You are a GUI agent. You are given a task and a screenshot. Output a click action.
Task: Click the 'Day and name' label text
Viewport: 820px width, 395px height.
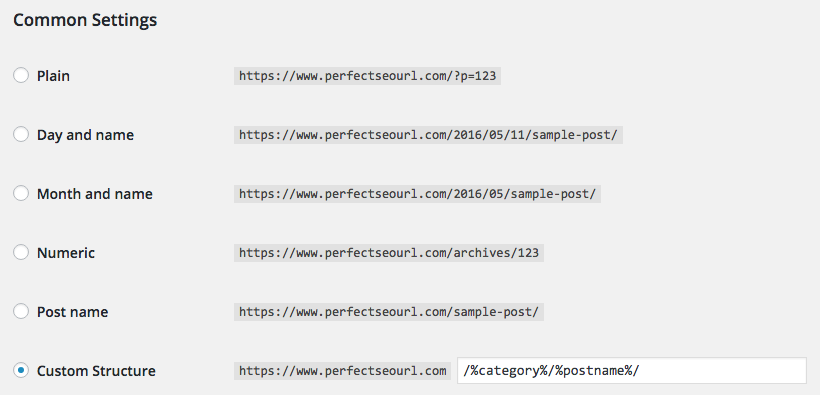[85, 135]
